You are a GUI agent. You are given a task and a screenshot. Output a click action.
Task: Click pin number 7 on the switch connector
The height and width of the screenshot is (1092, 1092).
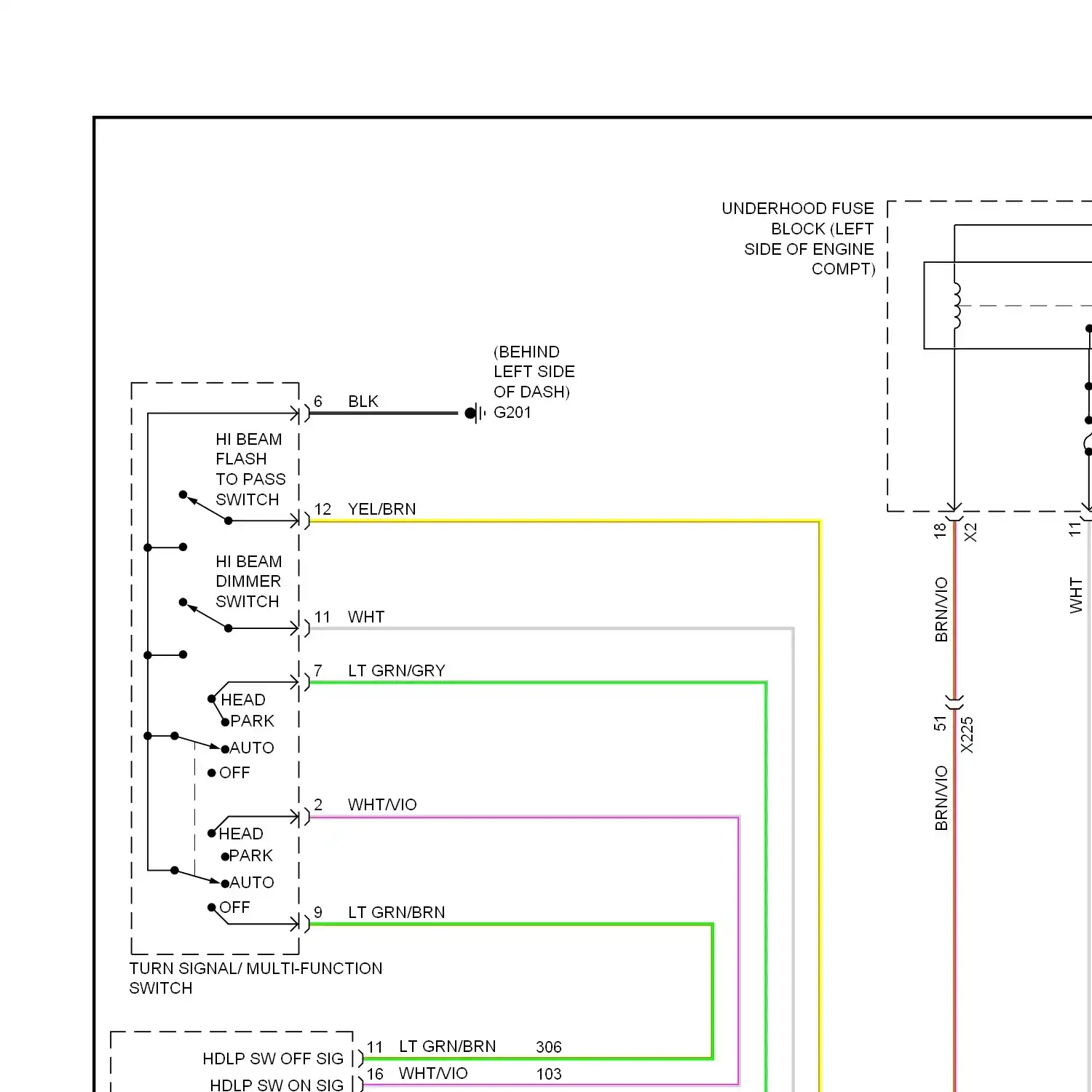(x=318, y=671)
